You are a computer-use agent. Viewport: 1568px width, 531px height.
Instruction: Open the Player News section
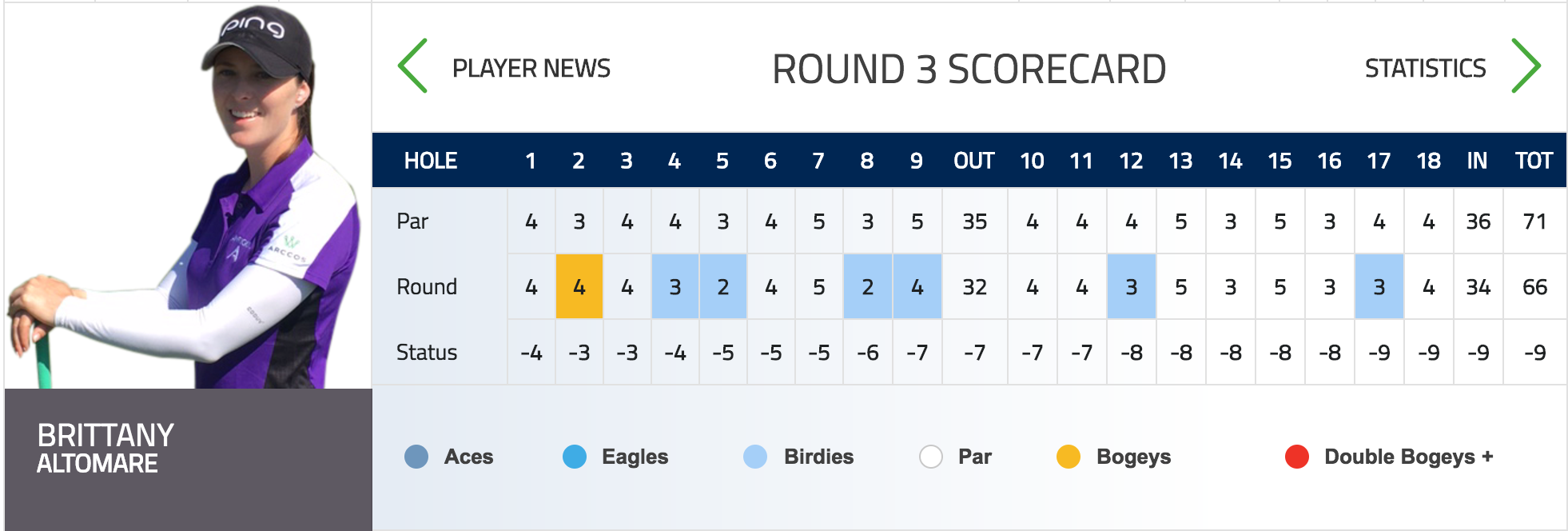click(x=531, y=69)
